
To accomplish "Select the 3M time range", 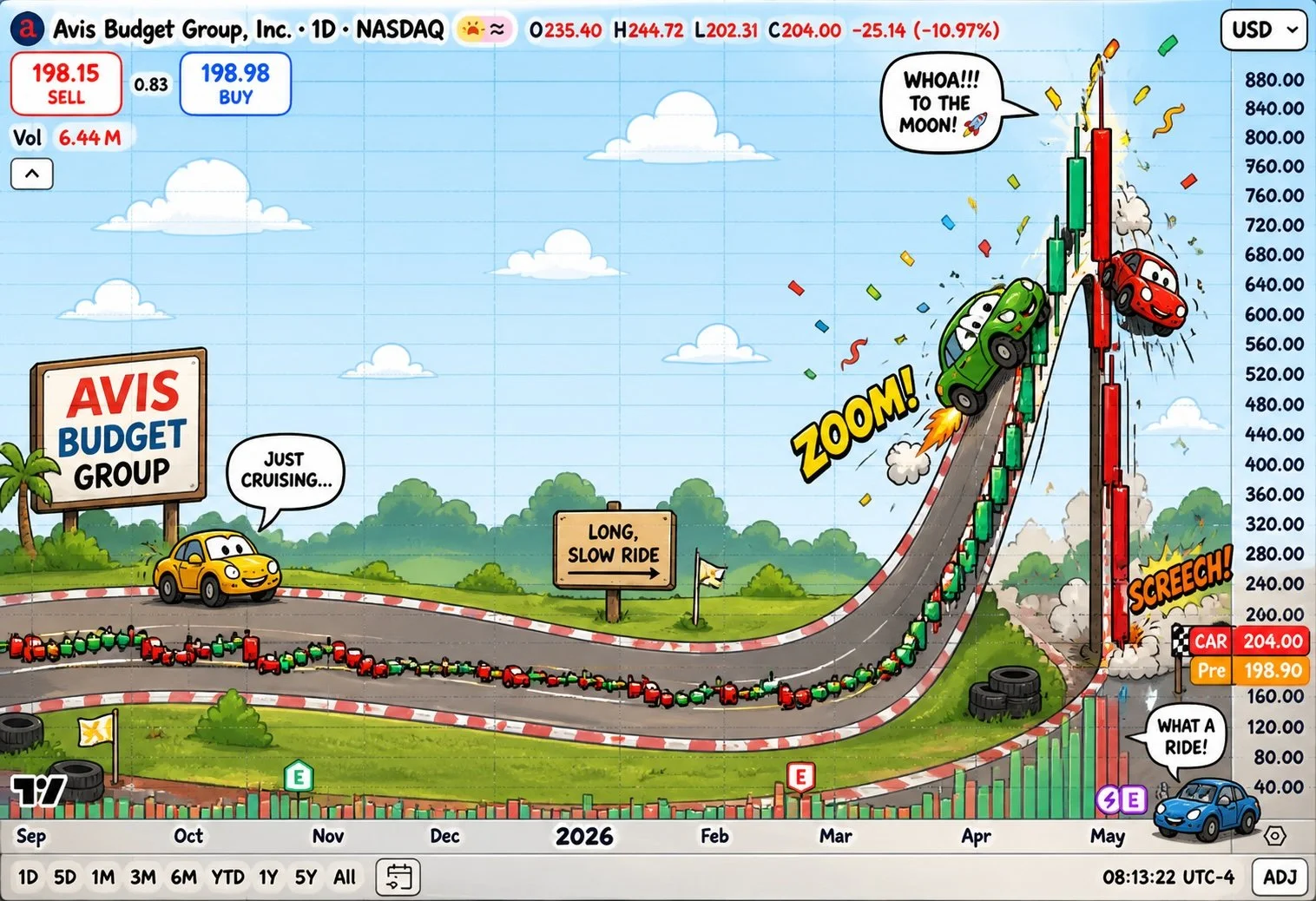I will coord(143,878).
